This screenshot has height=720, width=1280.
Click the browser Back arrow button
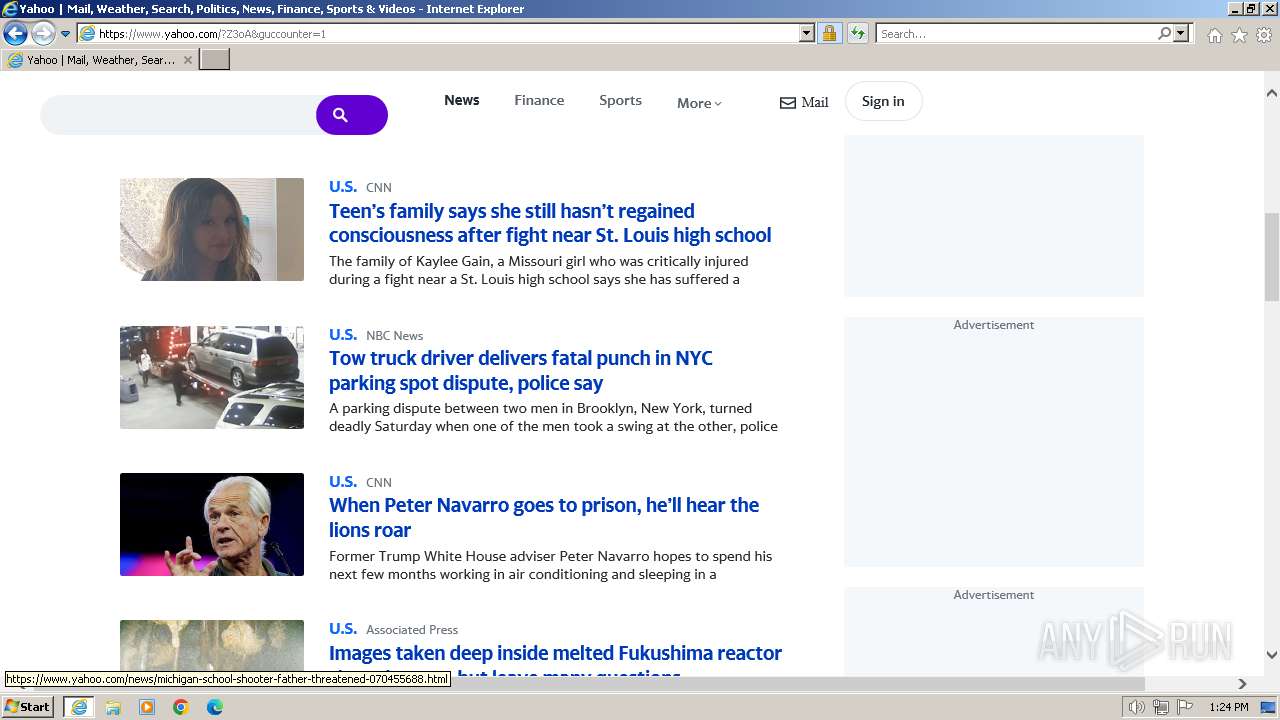click(x=15, y=34)
